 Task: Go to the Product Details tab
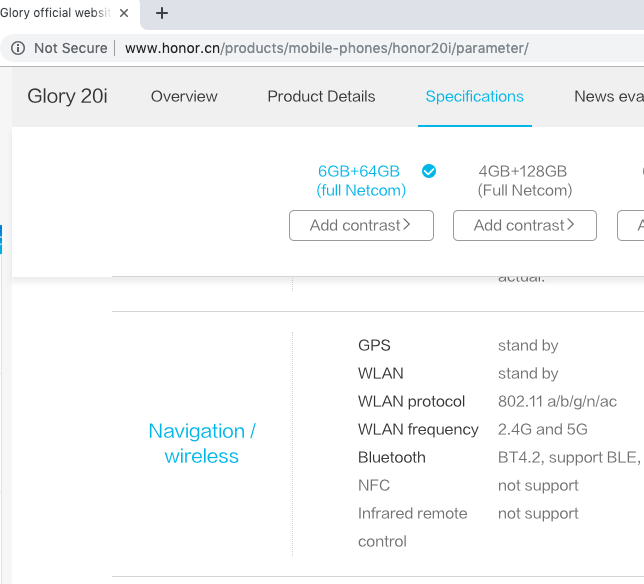pyautogui.click(x=321, y=96)
